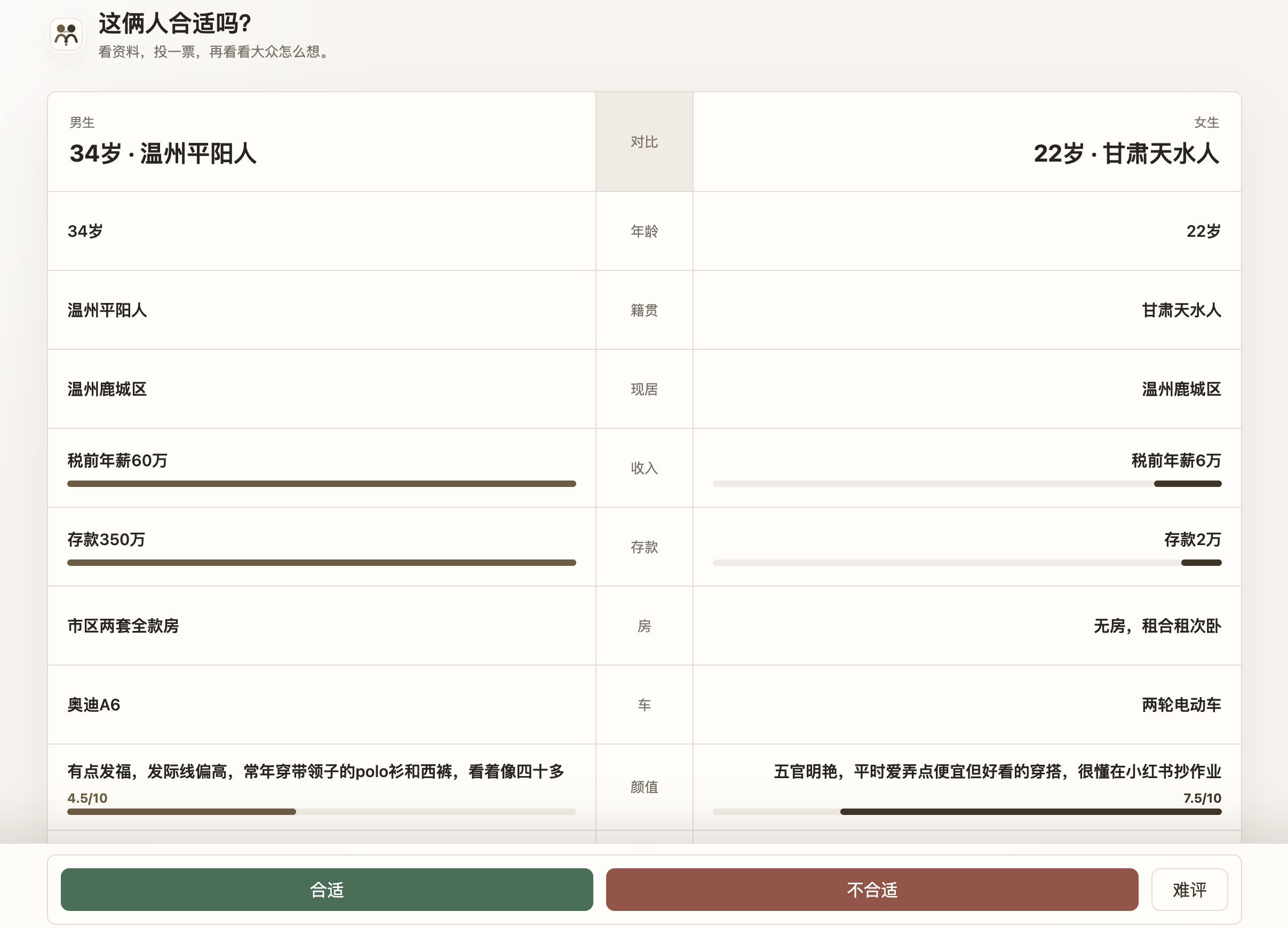This screenshot has width=1288, height=928.
Task: Click the text 存款2万
Action: (x=1192, y=539)
